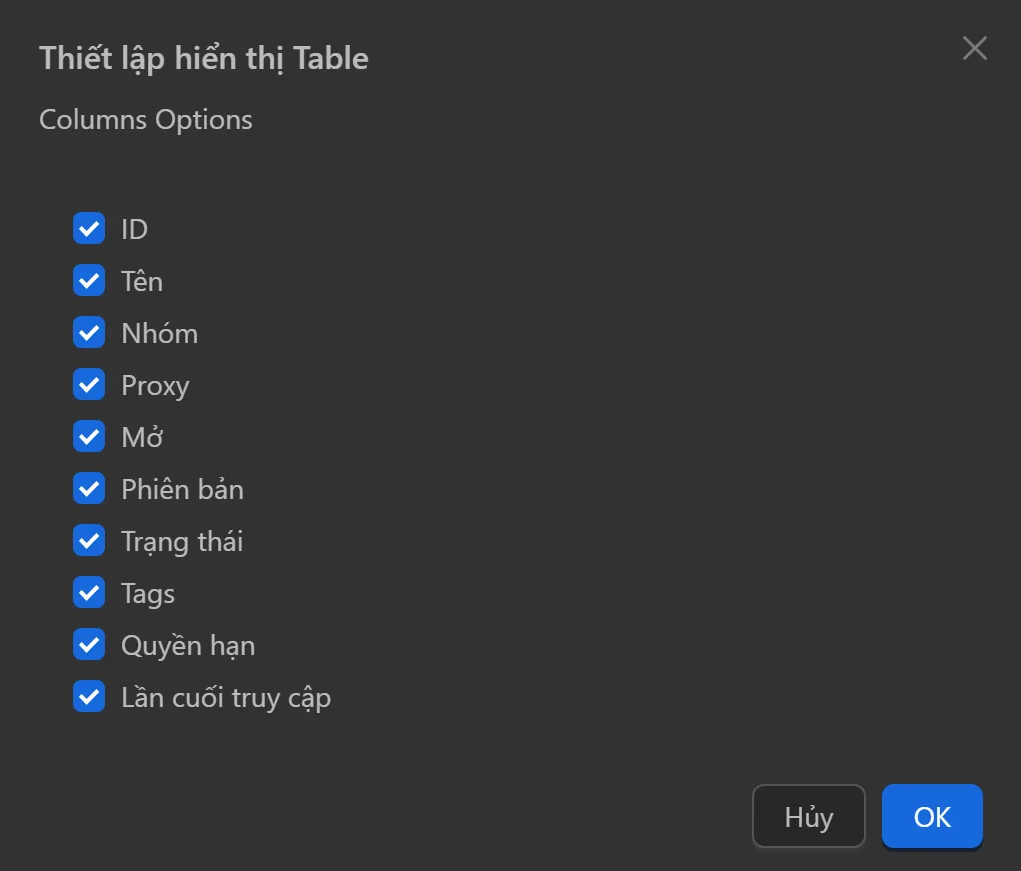1021x871 pixels.
Task: Toggle the Trạng thái column checkbox
Action: 89,540
